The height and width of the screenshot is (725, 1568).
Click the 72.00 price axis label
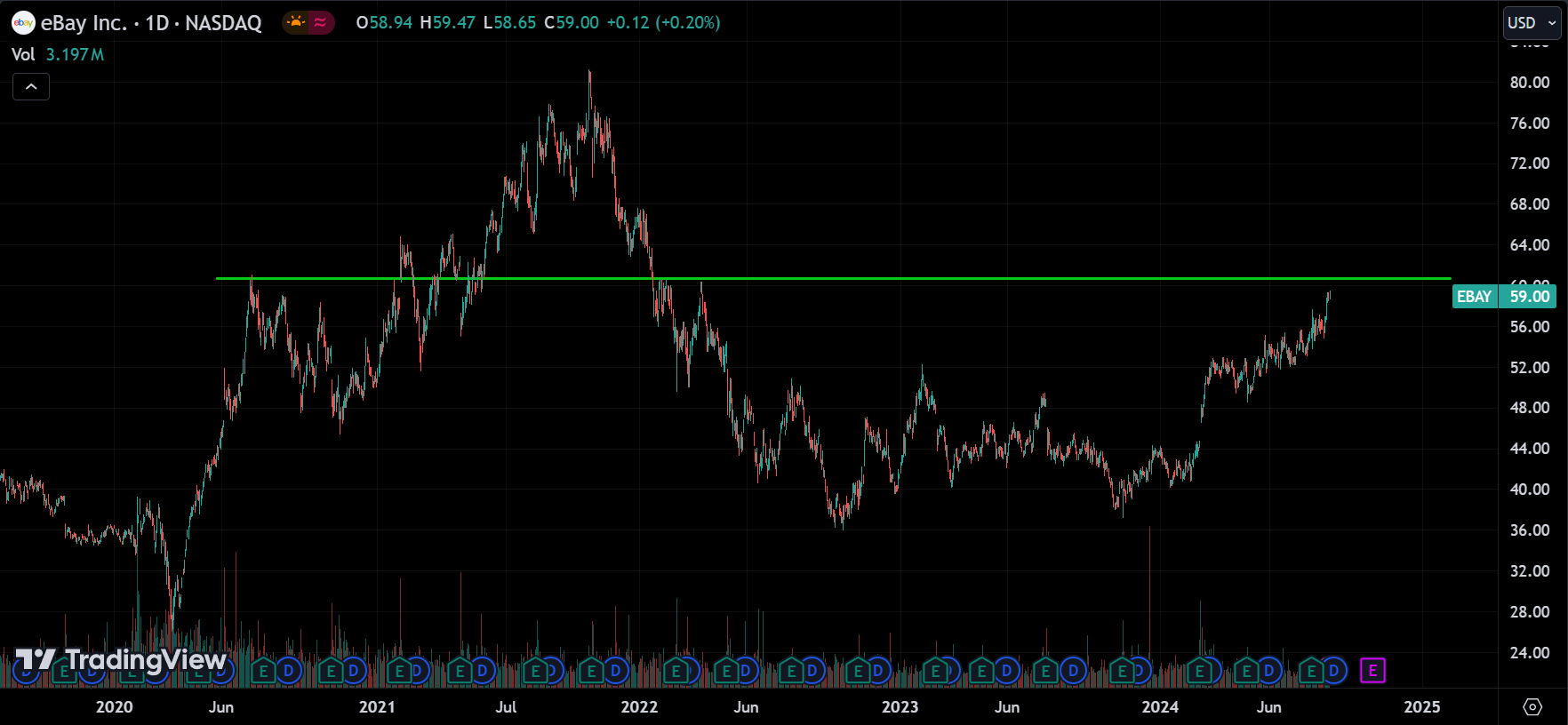pos(1530,163)
